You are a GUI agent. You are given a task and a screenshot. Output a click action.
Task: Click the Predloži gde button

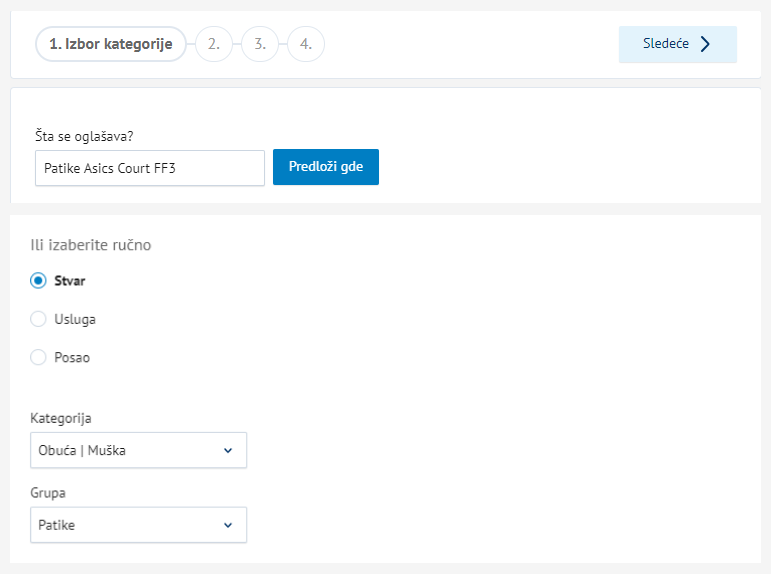[326, 167]
